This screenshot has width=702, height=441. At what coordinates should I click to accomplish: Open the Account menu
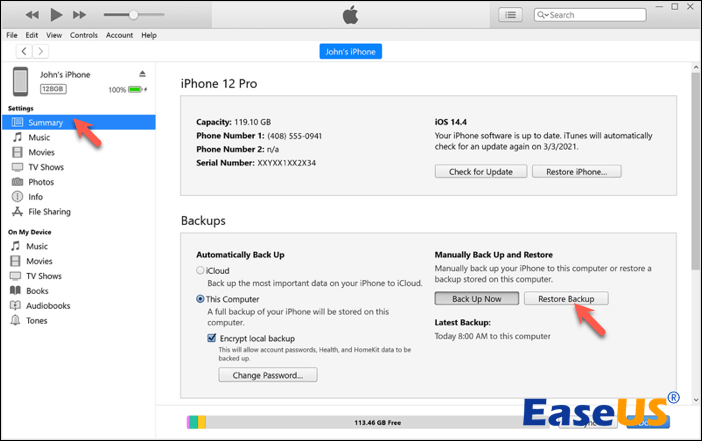[x=119, y=35]
